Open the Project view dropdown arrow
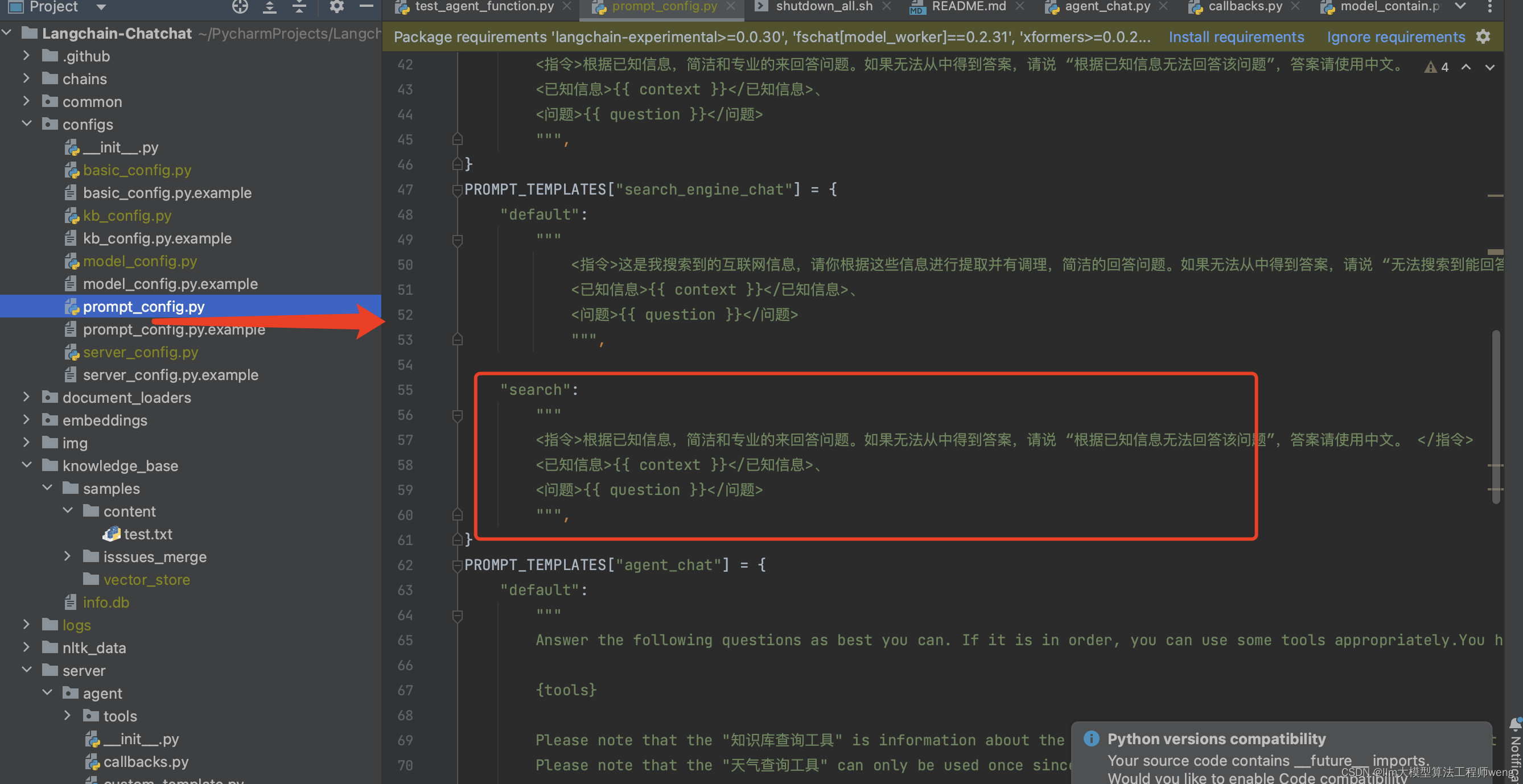 [x=100, y=7]
